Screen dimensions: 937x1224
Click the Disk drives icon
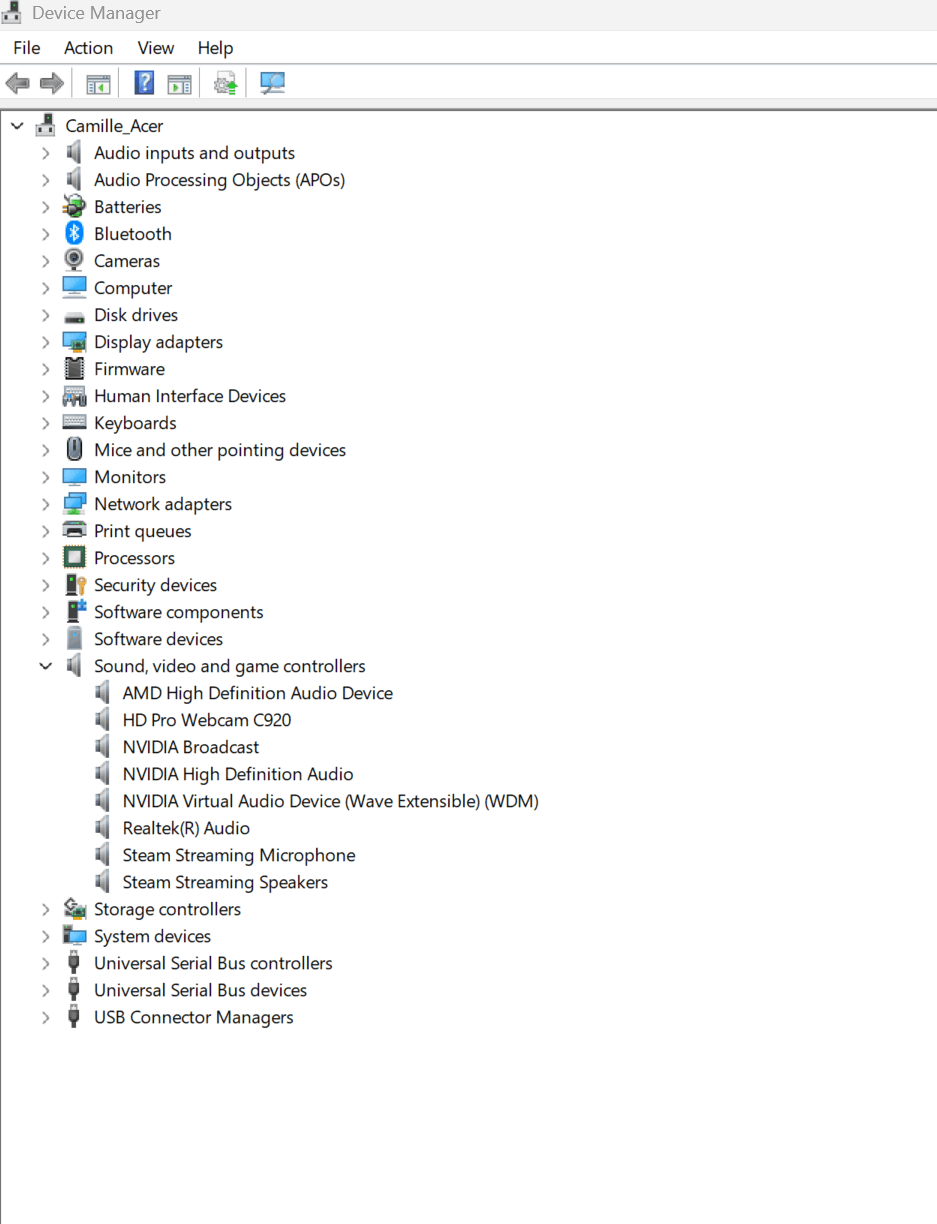pos(74,316)
